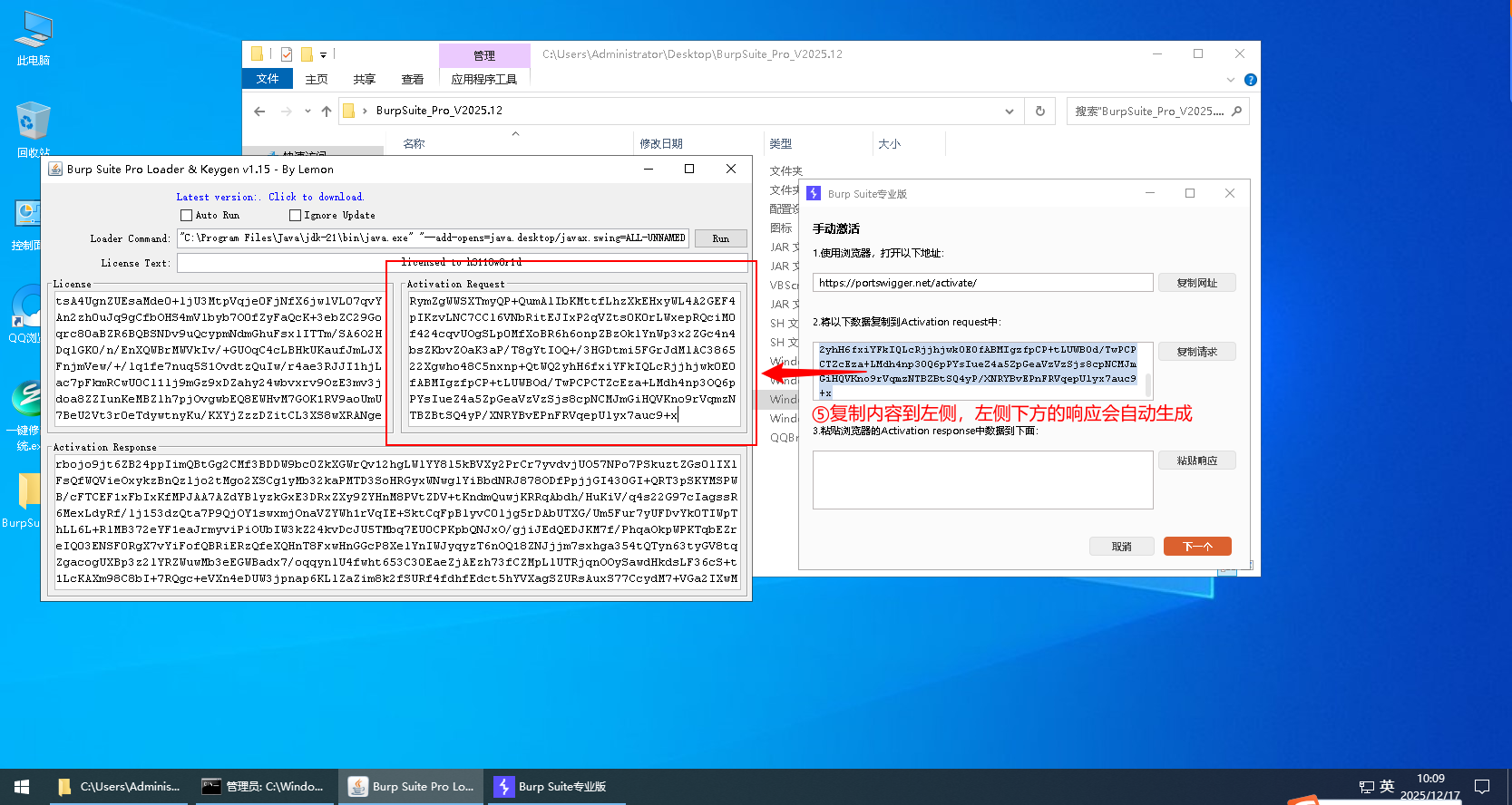Go up one folder level in Explorer

[x=327, y=112]
